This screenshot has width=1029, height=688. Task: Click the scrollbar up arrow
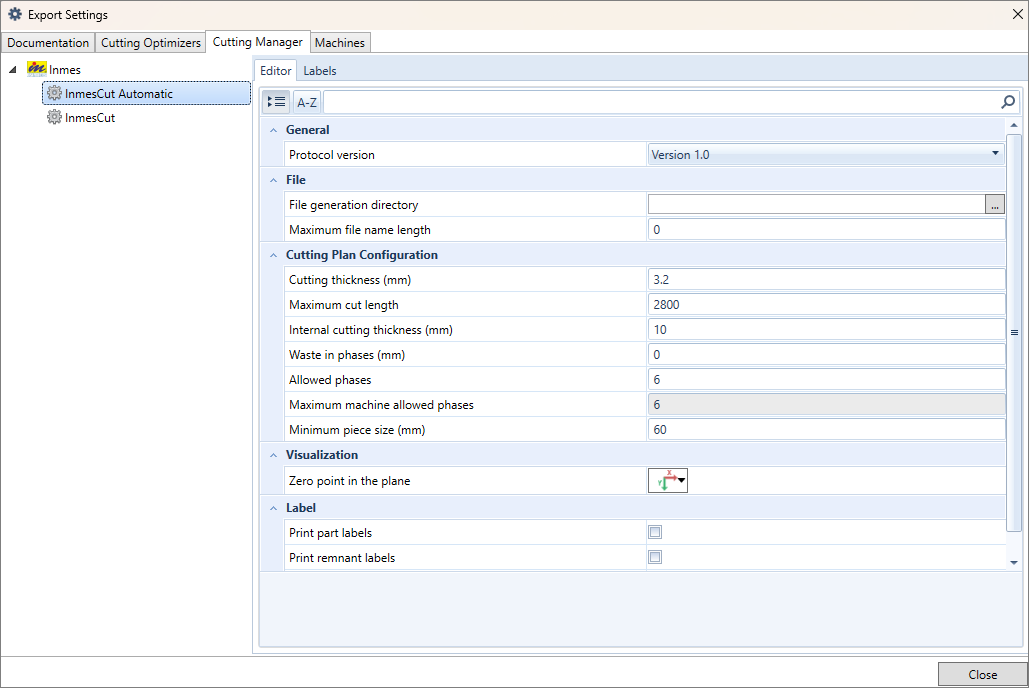1014,125
